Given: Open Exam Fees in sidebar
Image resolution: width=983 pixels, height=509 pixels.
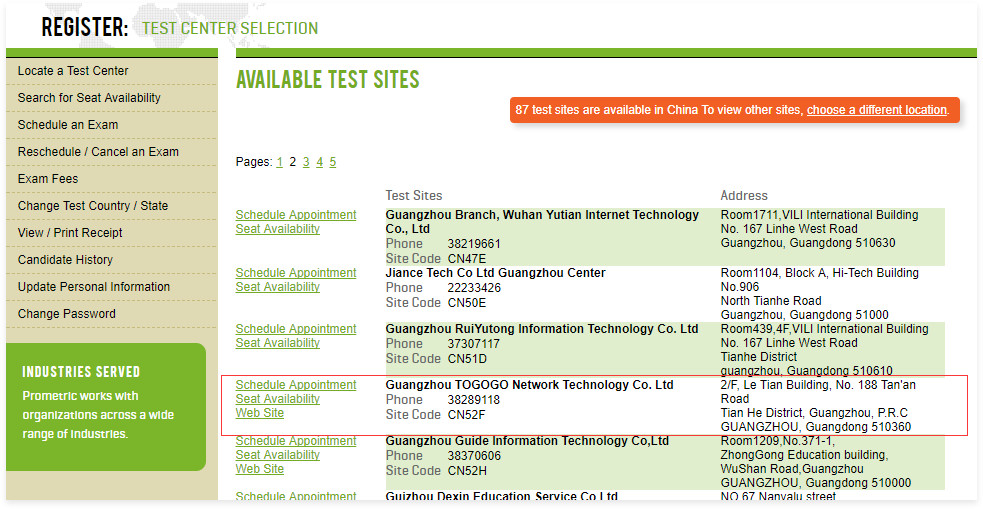Looking at the screenshot, I should point(48,179).
